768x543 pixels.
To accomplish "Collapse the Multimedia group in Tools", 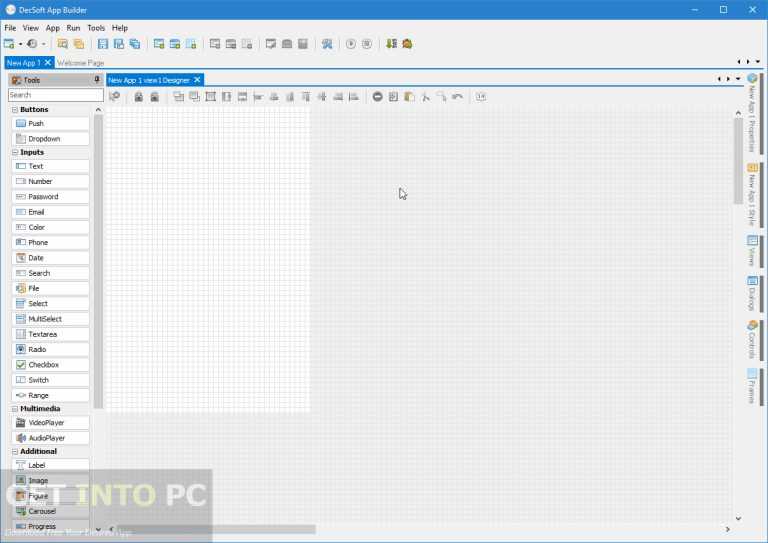I will pos(15,409).
